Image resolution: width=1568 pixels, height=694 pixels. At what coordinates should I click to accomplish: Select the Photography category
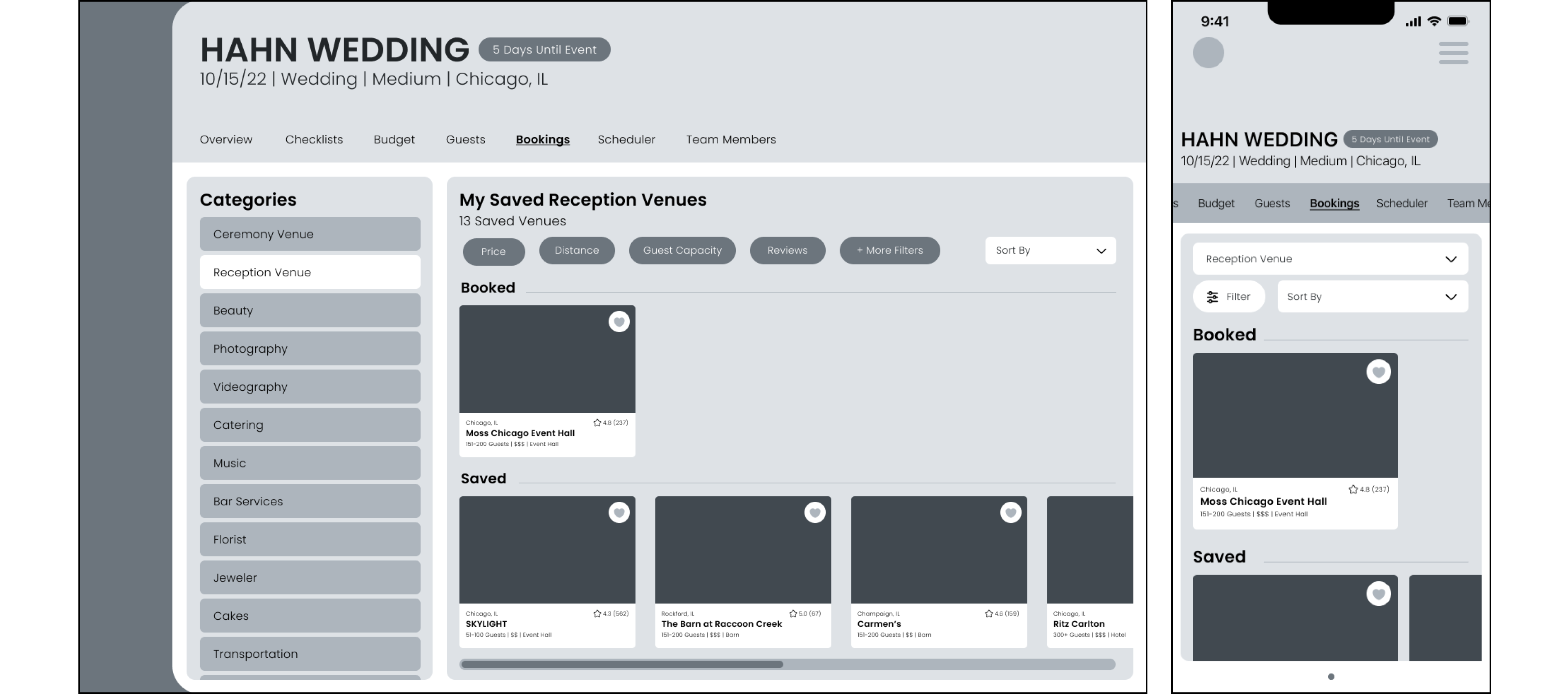pyautogui.click(x=310, y=349)
